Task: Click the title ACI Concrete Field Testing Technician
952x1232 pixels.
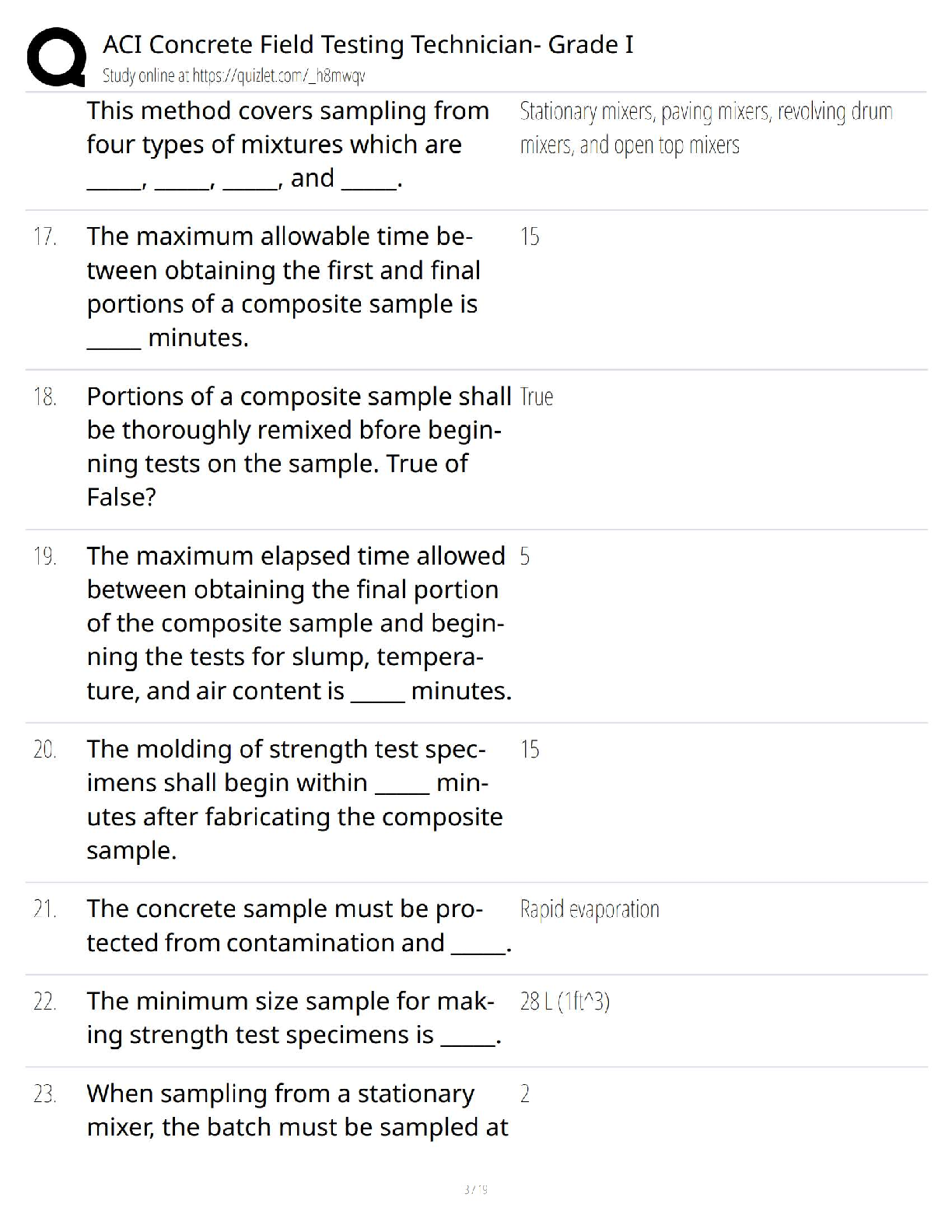Action: click(x=368, y=44)
